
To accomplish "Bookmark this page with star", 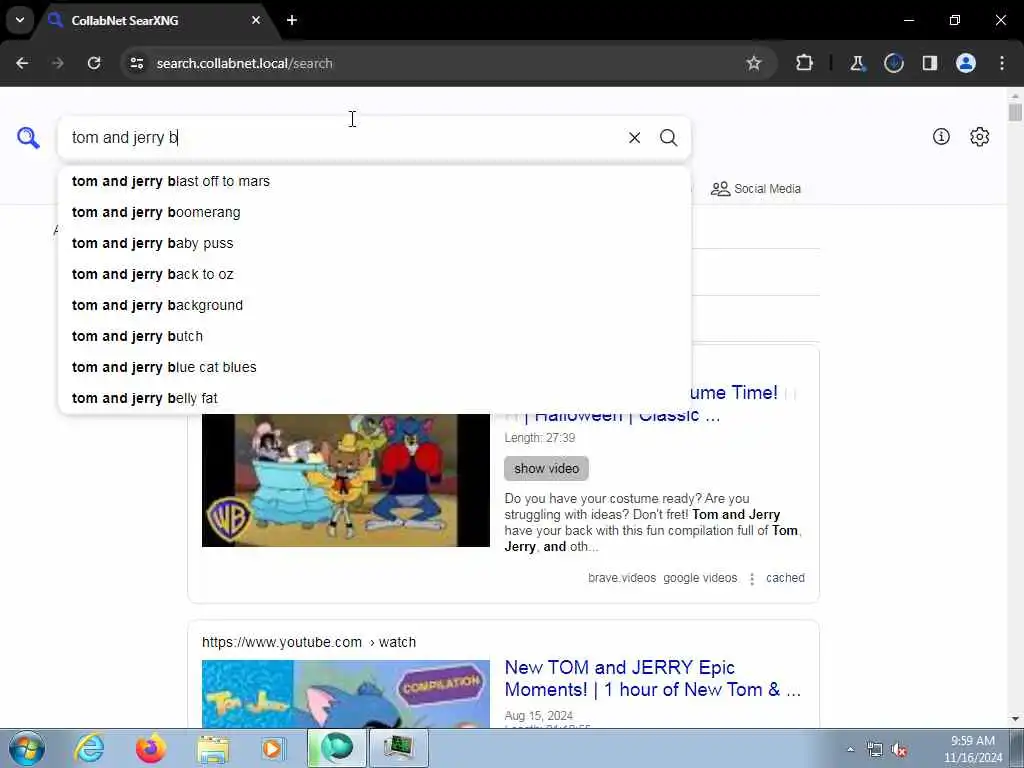I will [x=754, y=63].
